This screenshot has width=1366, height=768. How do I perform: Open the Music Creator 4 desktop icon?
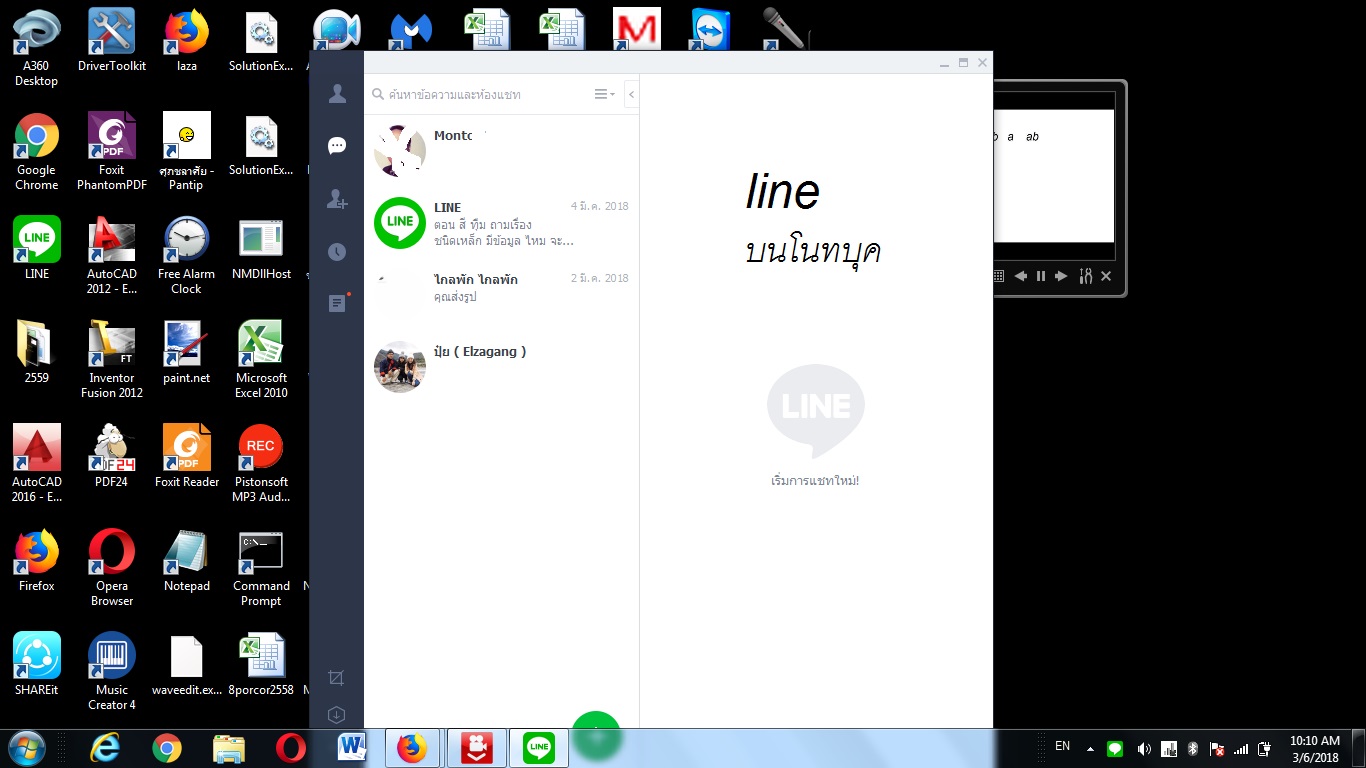point(112,672)
